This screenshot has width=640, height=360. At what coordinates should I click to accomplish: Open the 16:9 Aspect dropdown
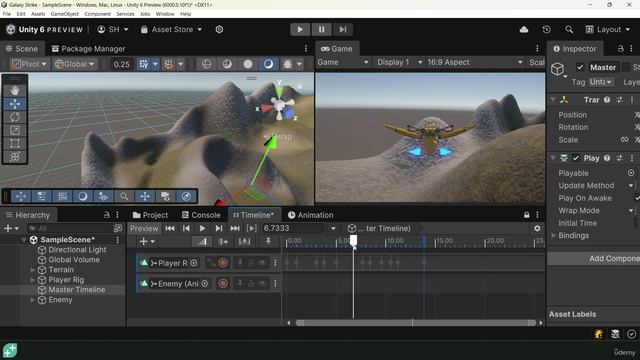pos(475,62)
